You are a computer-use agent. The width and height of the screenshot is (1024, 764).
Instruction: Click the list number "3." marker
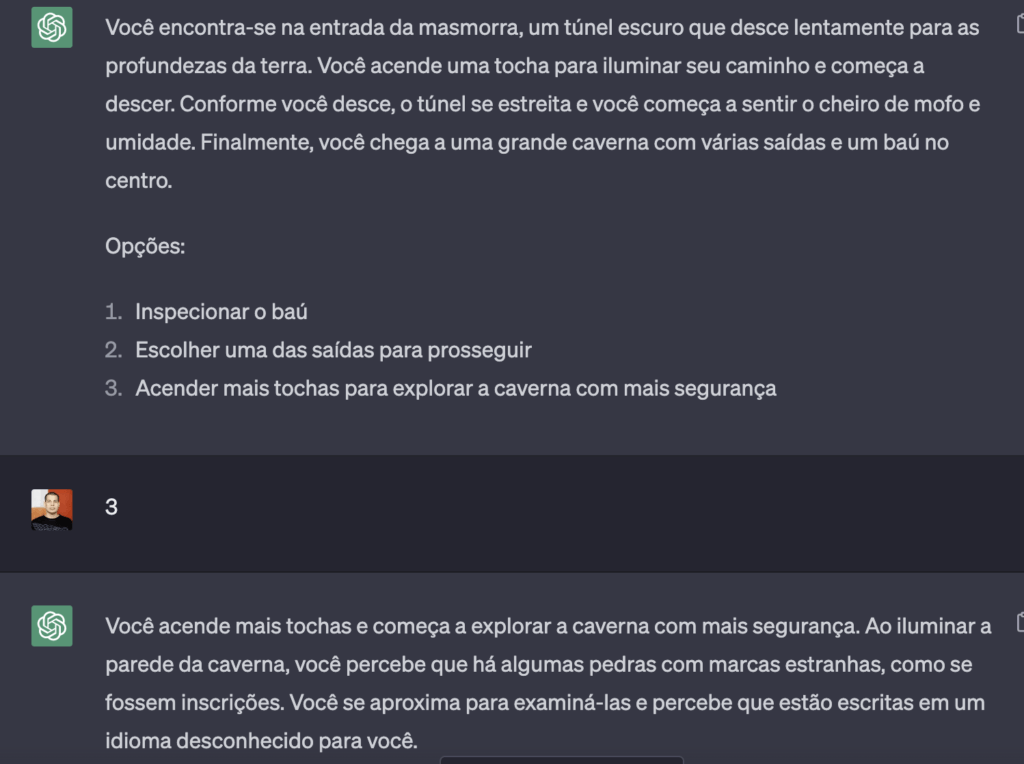point(114,389)
